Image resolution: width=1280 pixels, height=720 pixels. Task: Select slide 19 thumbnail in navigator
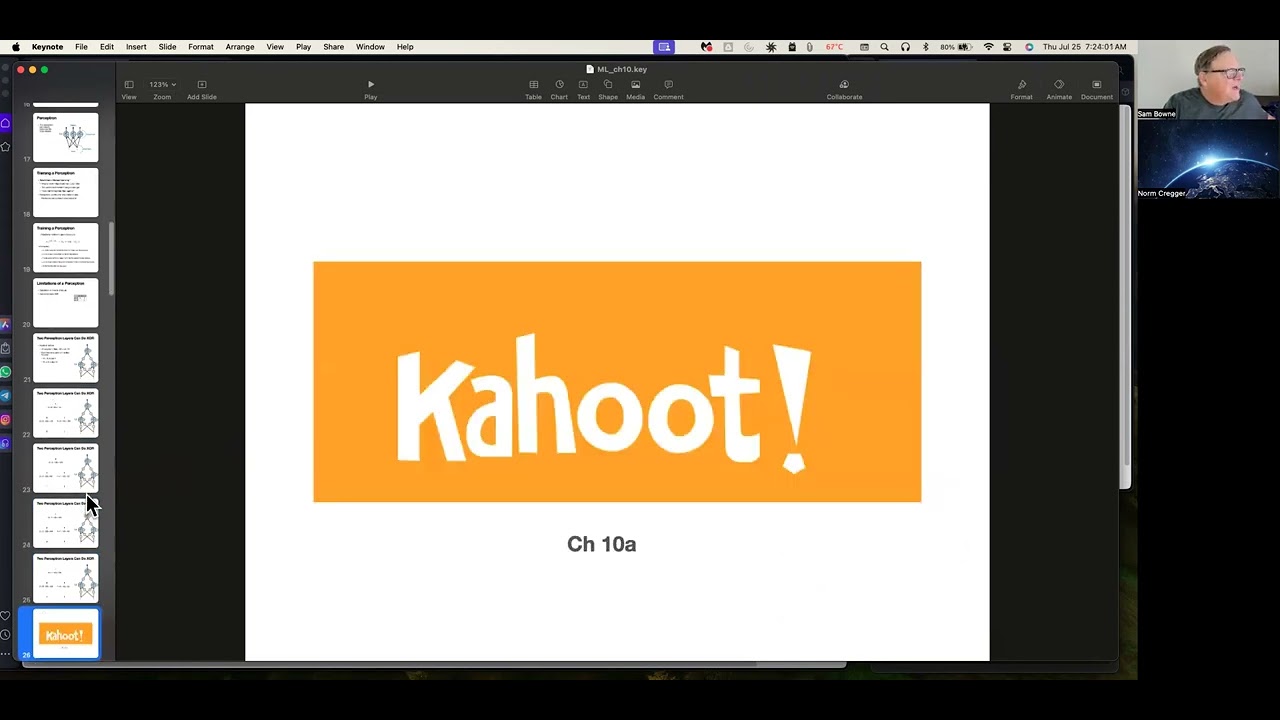66,247
